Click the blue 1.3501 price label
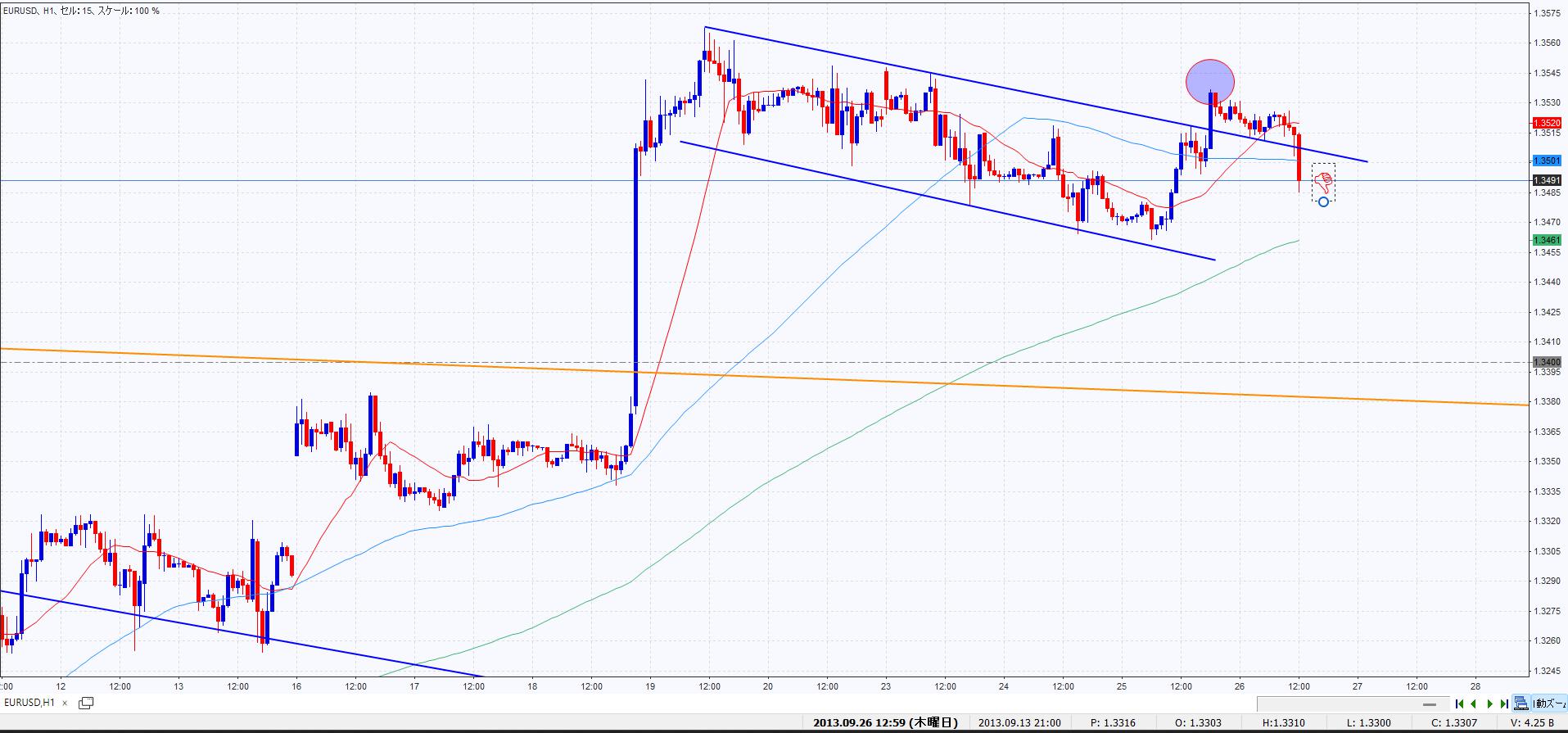1568x733 pixels. tap(1546, 161)
